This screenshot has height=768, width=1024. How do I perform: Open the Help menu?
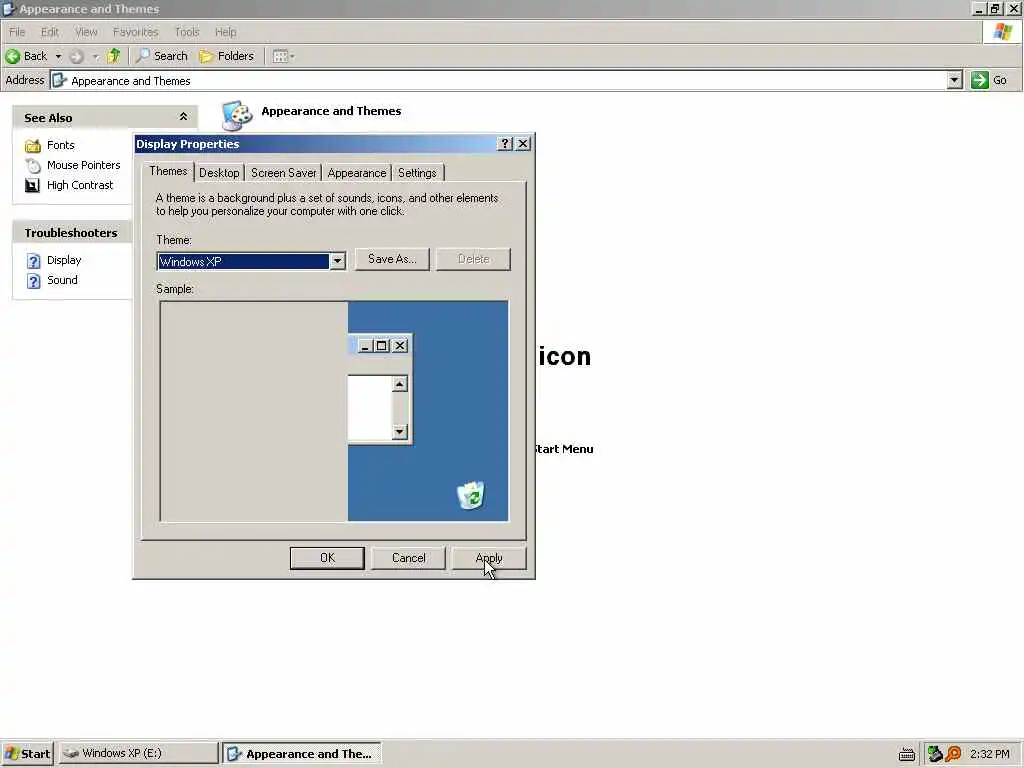225,32
